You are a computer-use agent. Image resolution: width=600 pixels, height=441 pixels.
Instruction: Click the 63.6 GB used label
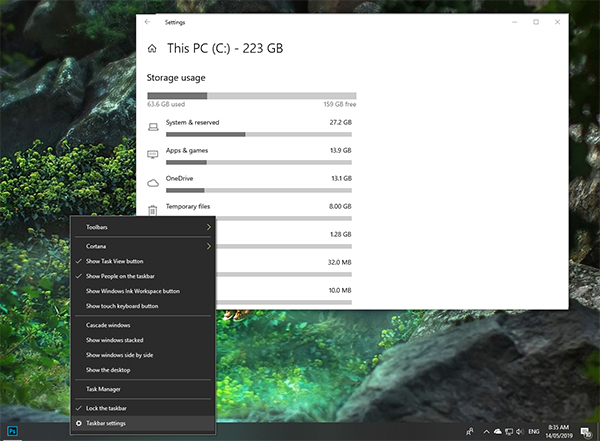click(166, 104)
